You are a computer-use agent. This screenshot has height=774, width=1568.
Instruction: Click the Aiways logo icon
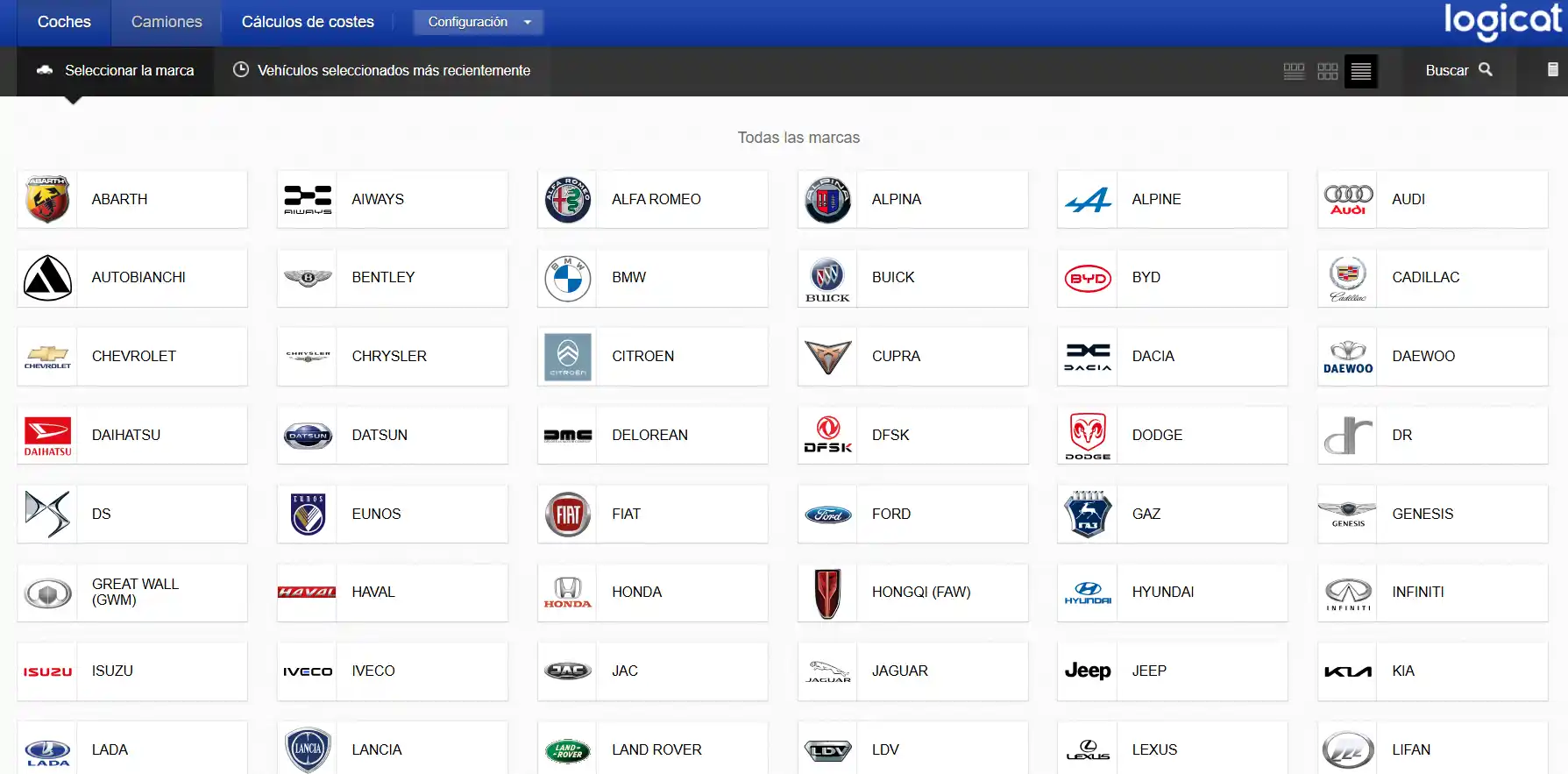[308, 200]
